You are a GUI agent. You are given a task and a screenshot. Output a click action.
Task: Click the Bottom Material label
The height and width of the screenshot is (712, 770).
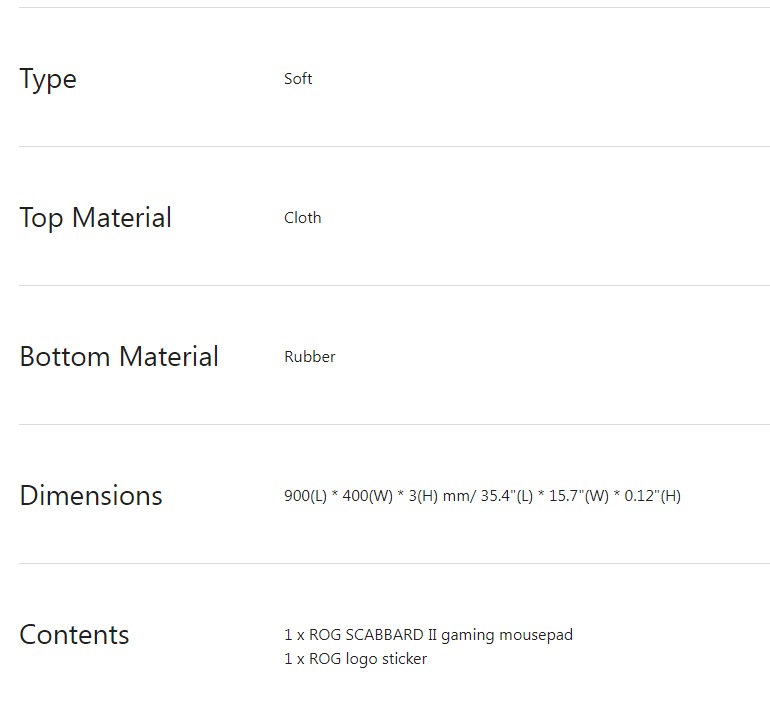(x=119, y=357)
